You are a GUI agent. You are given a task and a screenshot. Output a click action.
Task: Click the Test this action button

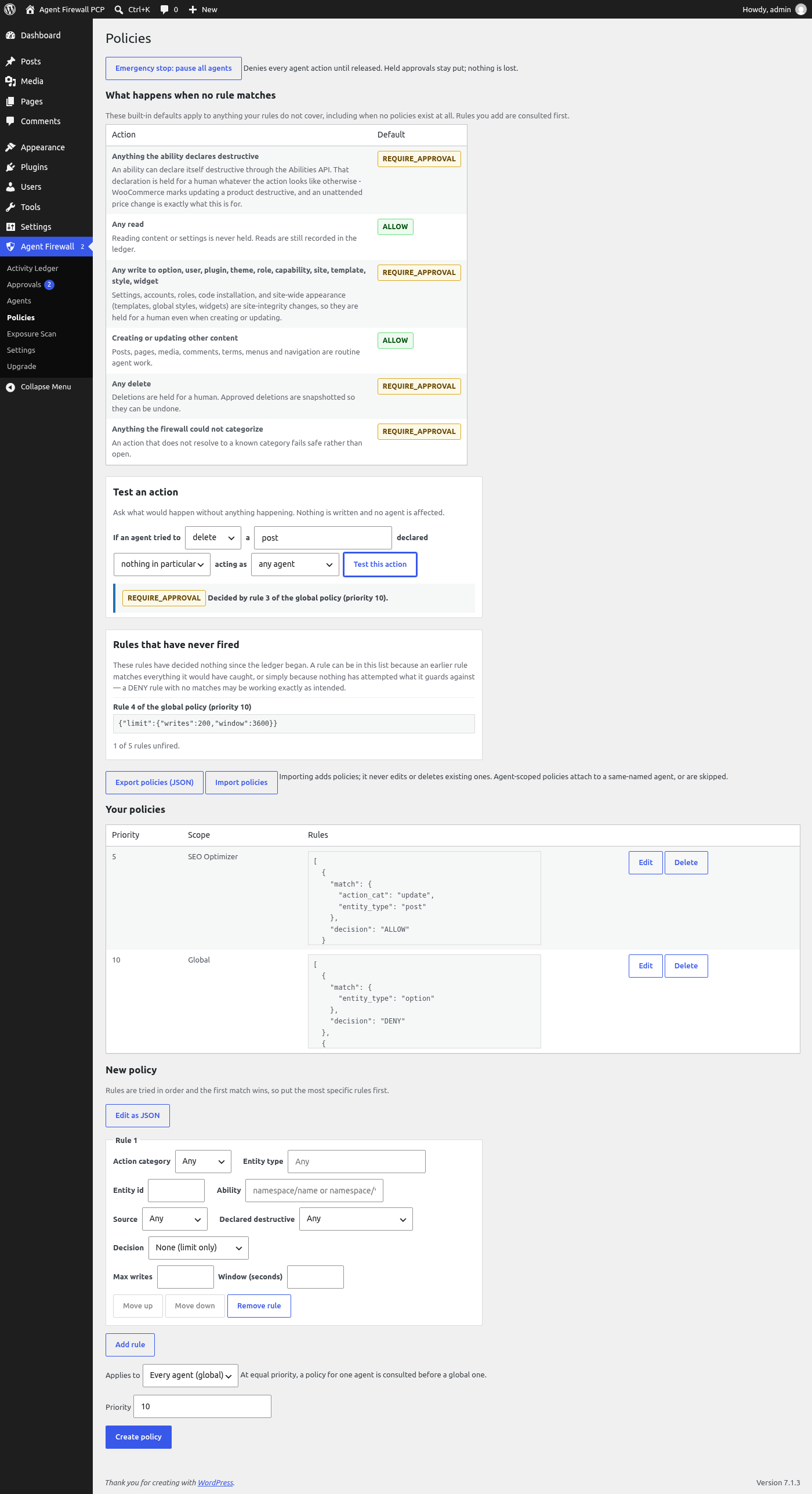[380, 565]
